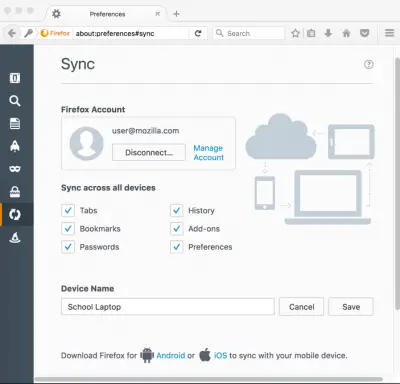Close the Preferences tab
This screenshot has width=400, height=384.
pyautogui.click(x=158, y=14)
